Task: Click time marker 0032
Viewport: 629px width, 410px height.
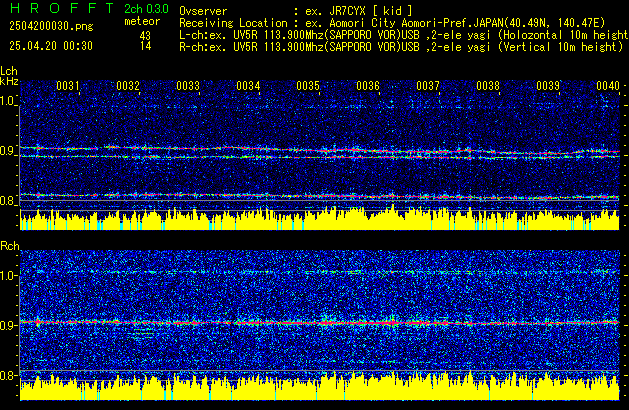Action: coord(128,86)
